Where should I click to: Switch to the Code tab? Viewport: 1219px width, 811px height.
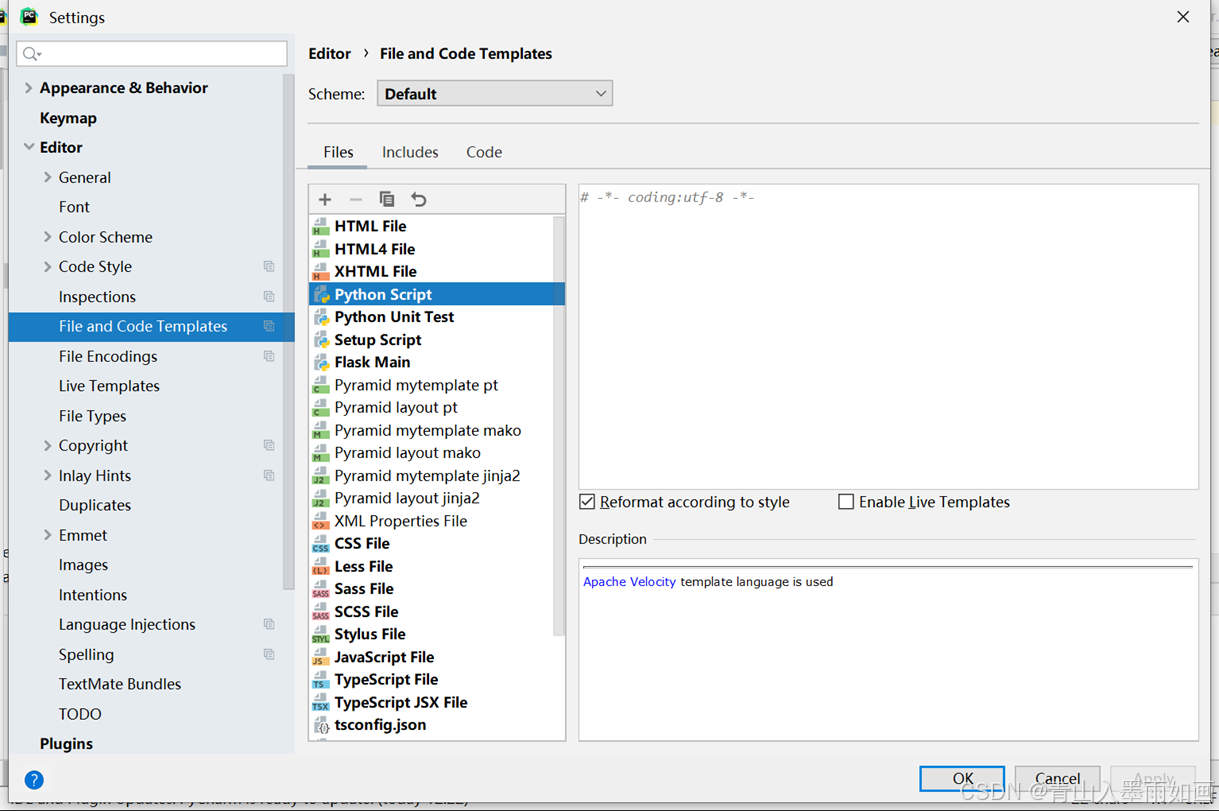[x=484, y=152]
